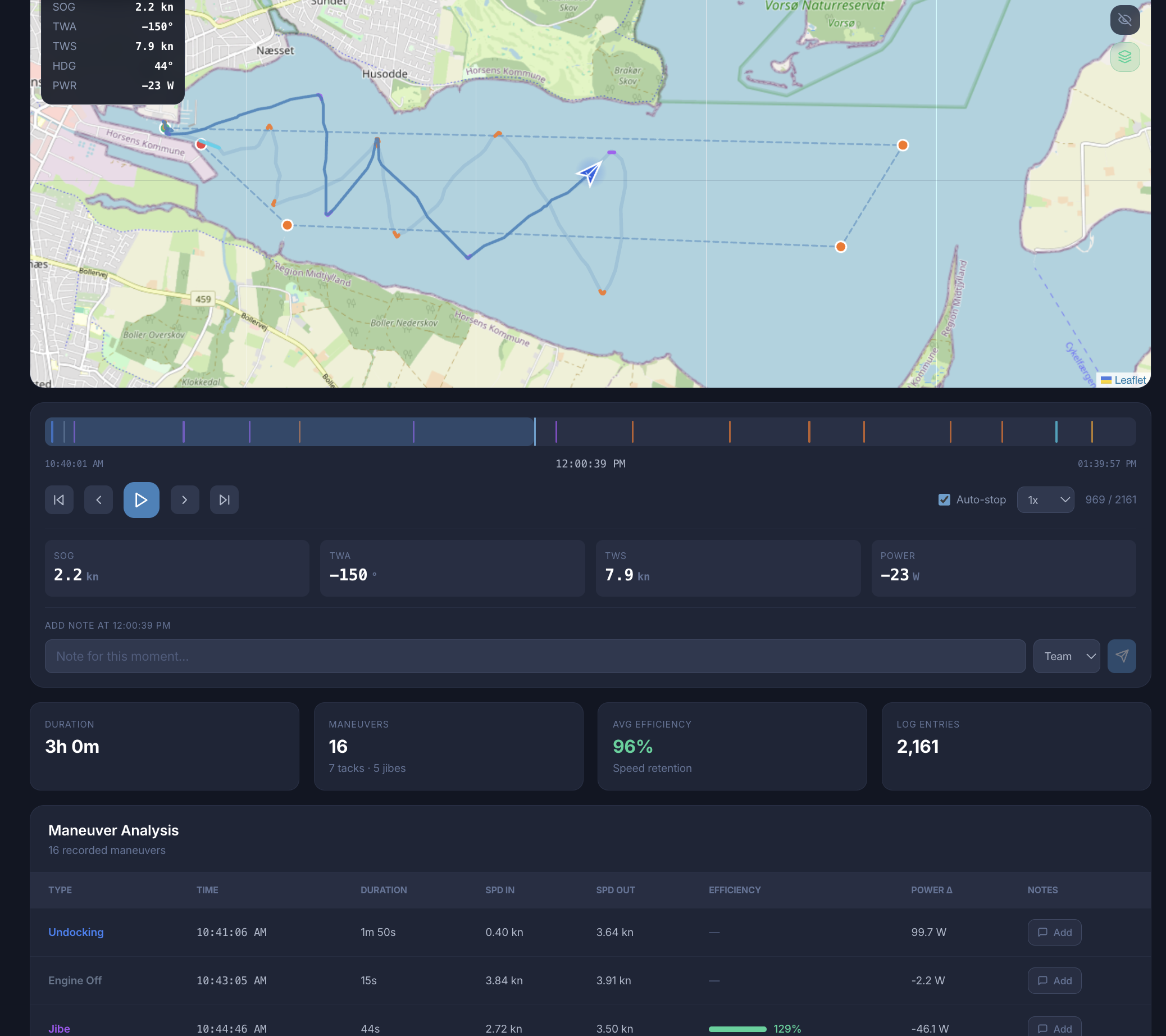Send the note with the paper plane button
The image size is (1166, 1036).
point(1121,656)
